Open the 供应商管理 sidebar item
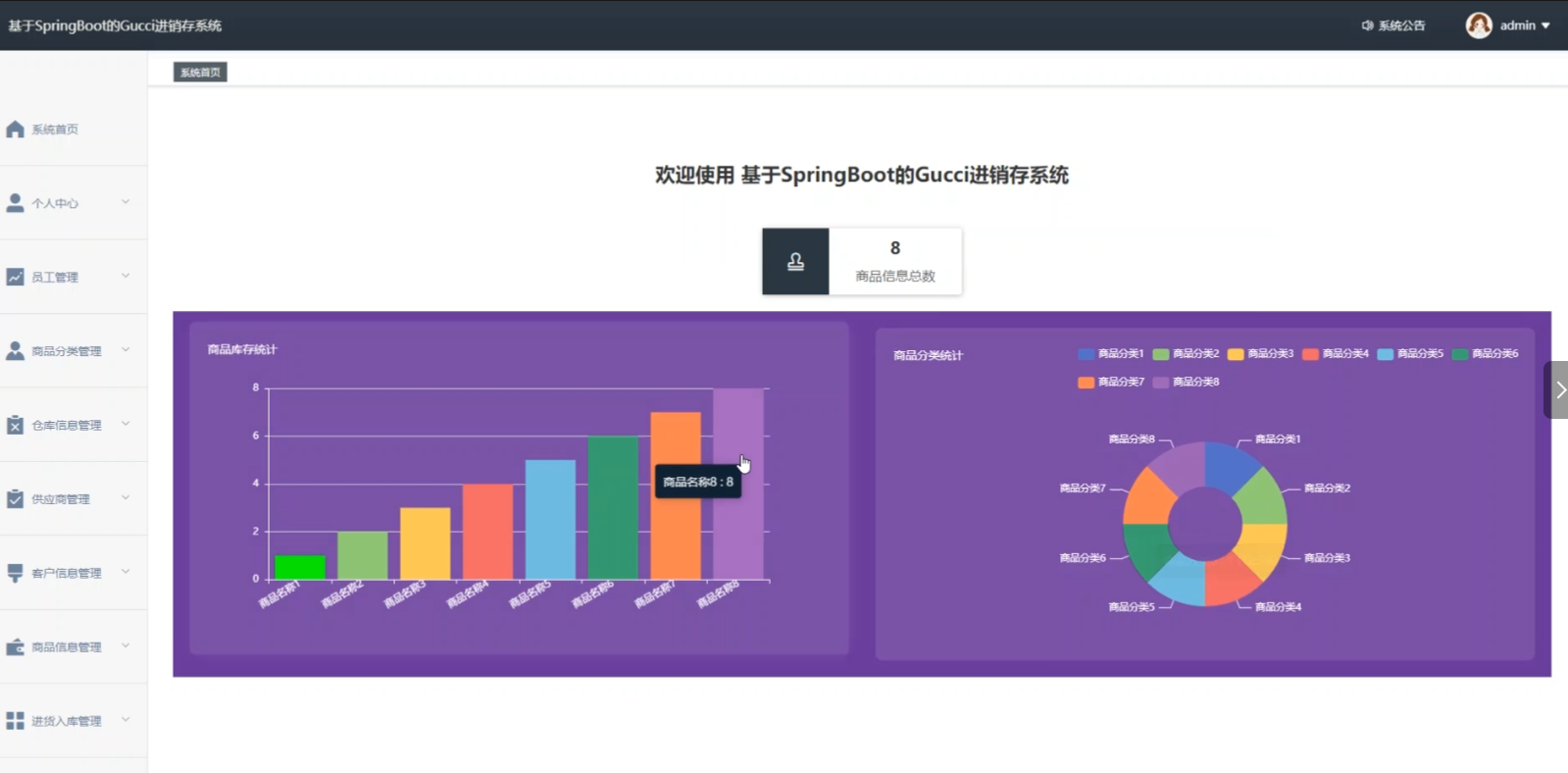The image size is (1568, 773). tap(74, 498)
